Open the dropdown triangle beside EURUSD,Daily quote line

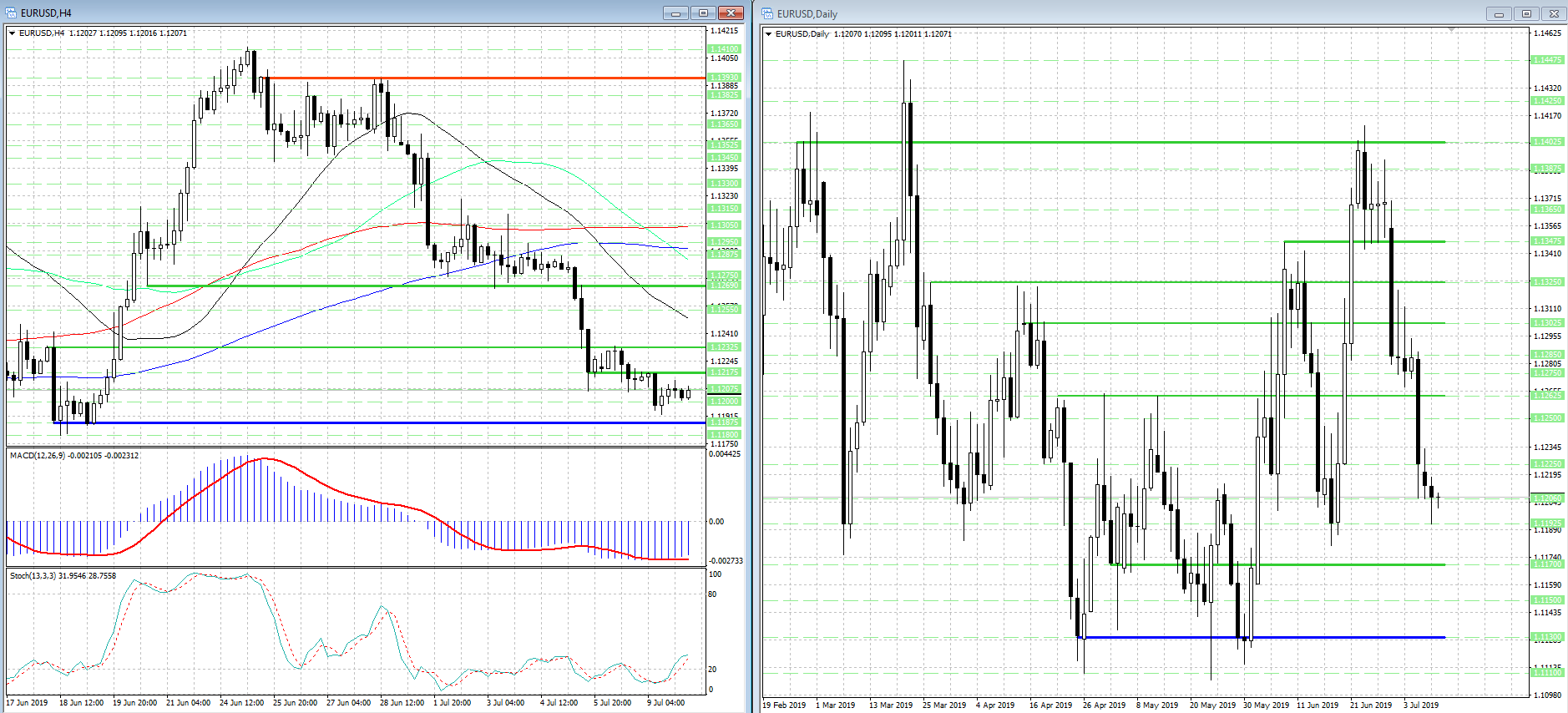pos(768,34)
